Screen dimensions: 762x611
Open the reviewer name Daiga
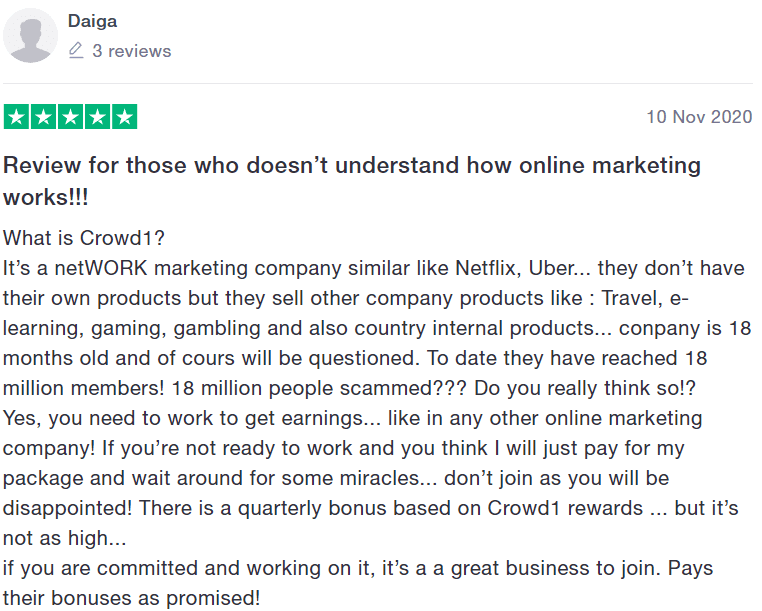92,21
